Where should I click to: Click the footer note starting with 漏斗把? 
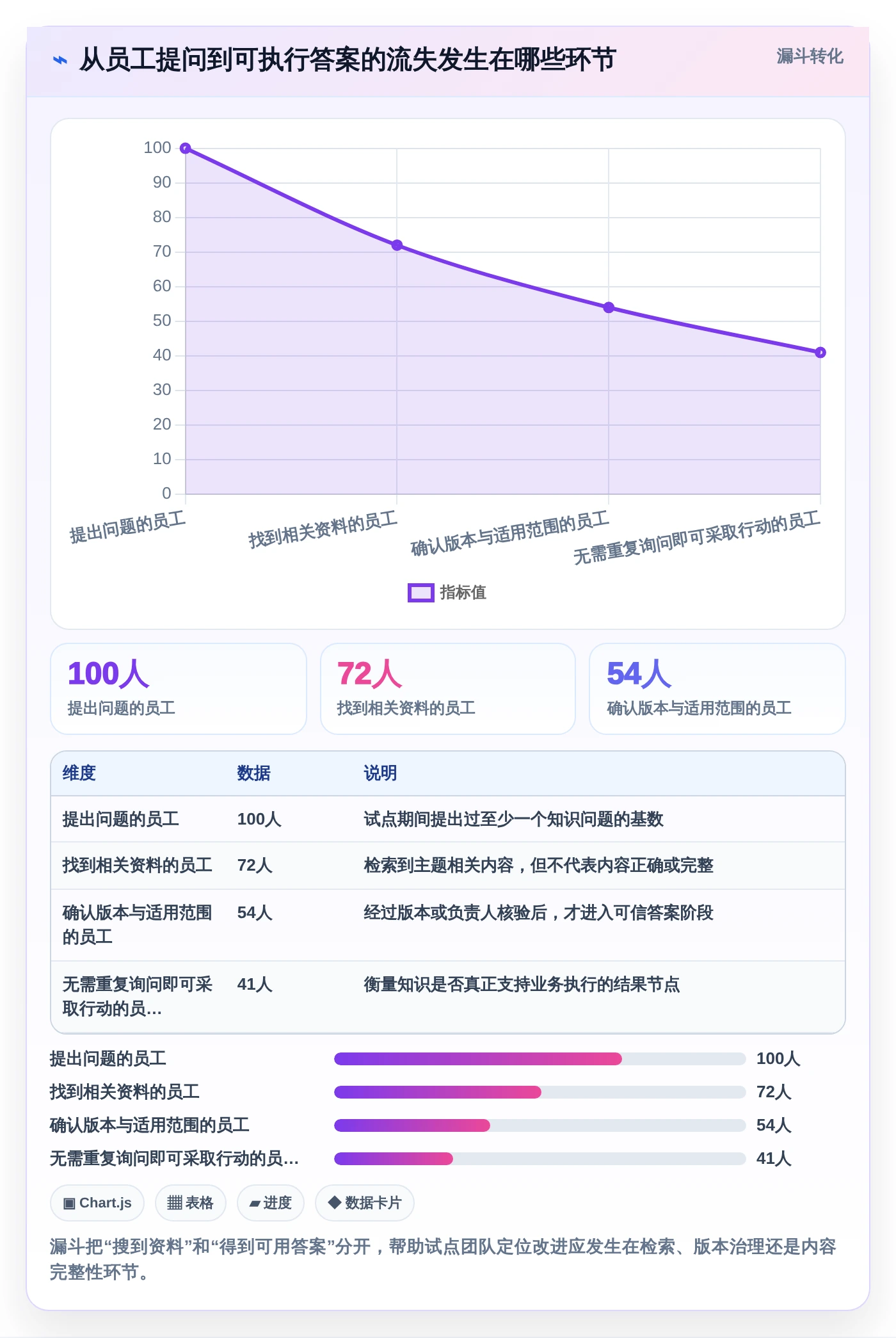click(443, 1259)
